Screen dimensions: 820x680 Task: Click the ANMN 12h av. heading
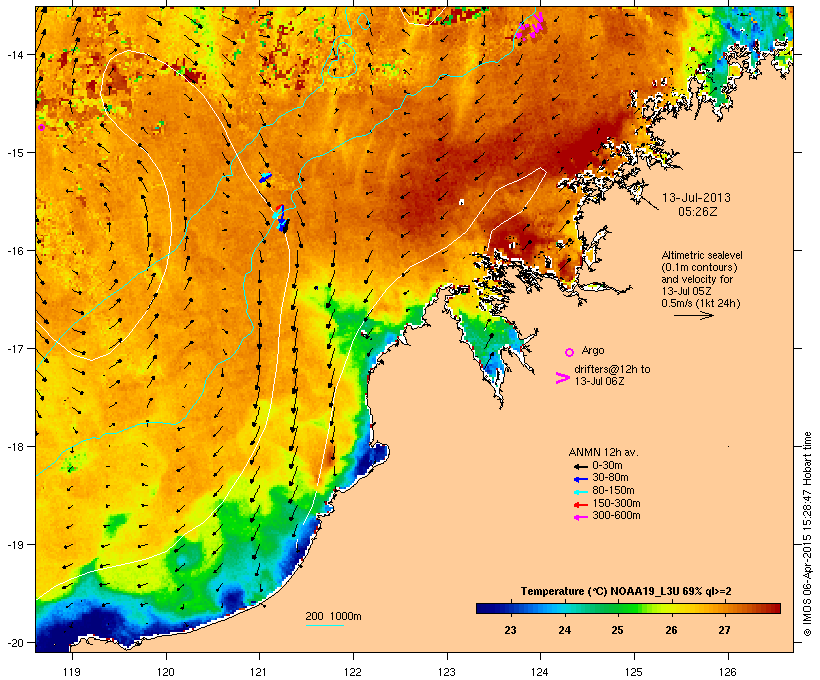click(603, 452)
